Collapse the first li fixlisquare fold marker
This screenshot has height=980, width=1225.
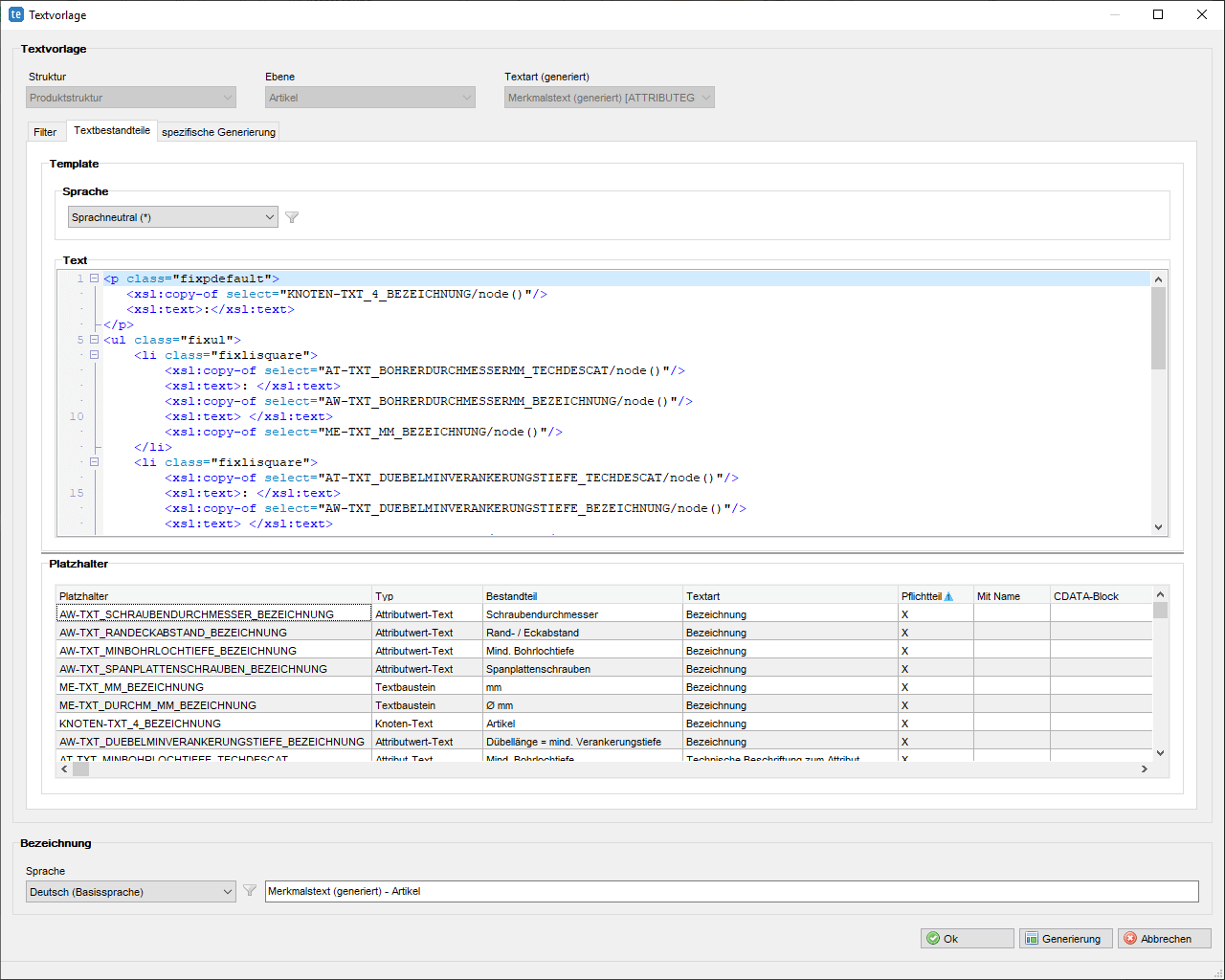[x=94, y=355]
